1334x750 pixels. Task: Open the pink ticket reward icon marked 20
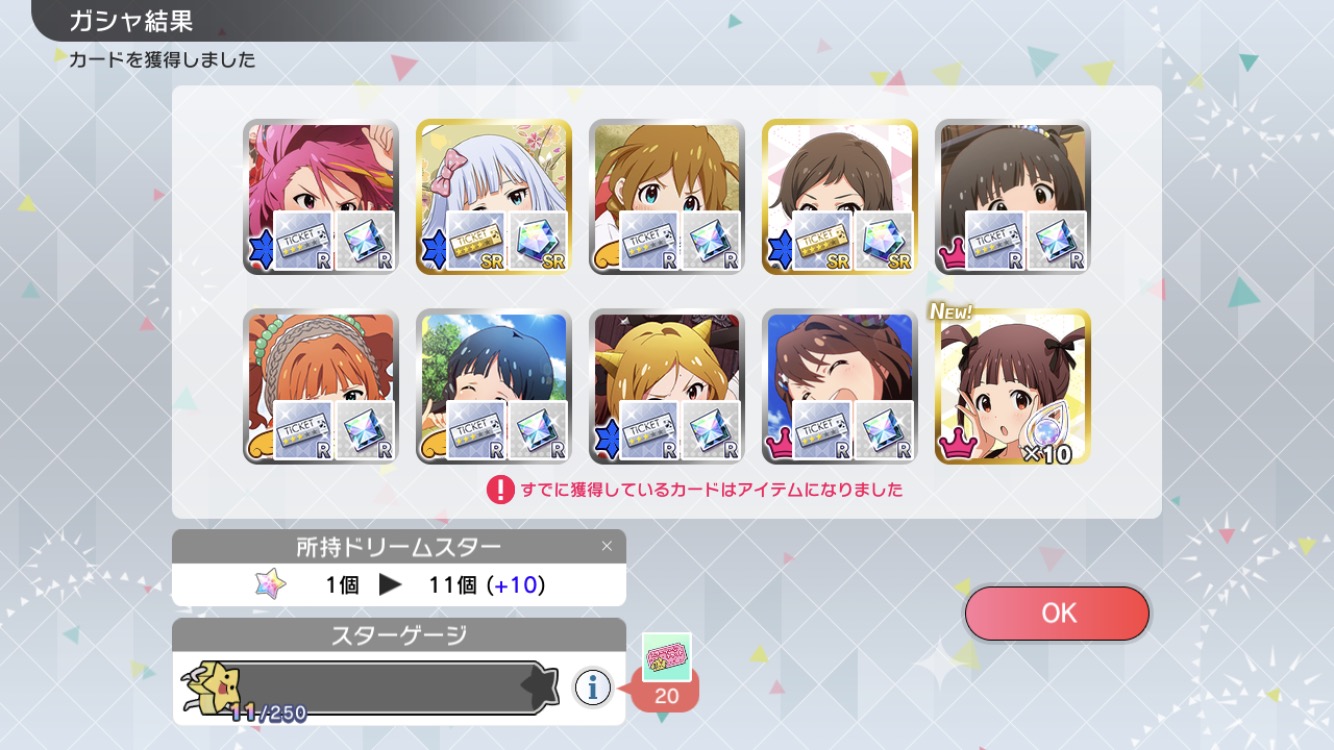pyautogui.click(x=666, y=657)
